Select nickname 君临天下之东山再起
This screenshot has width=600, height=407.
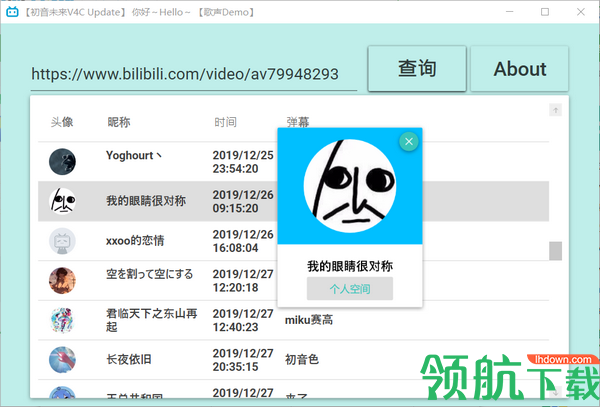coord(152,320)
